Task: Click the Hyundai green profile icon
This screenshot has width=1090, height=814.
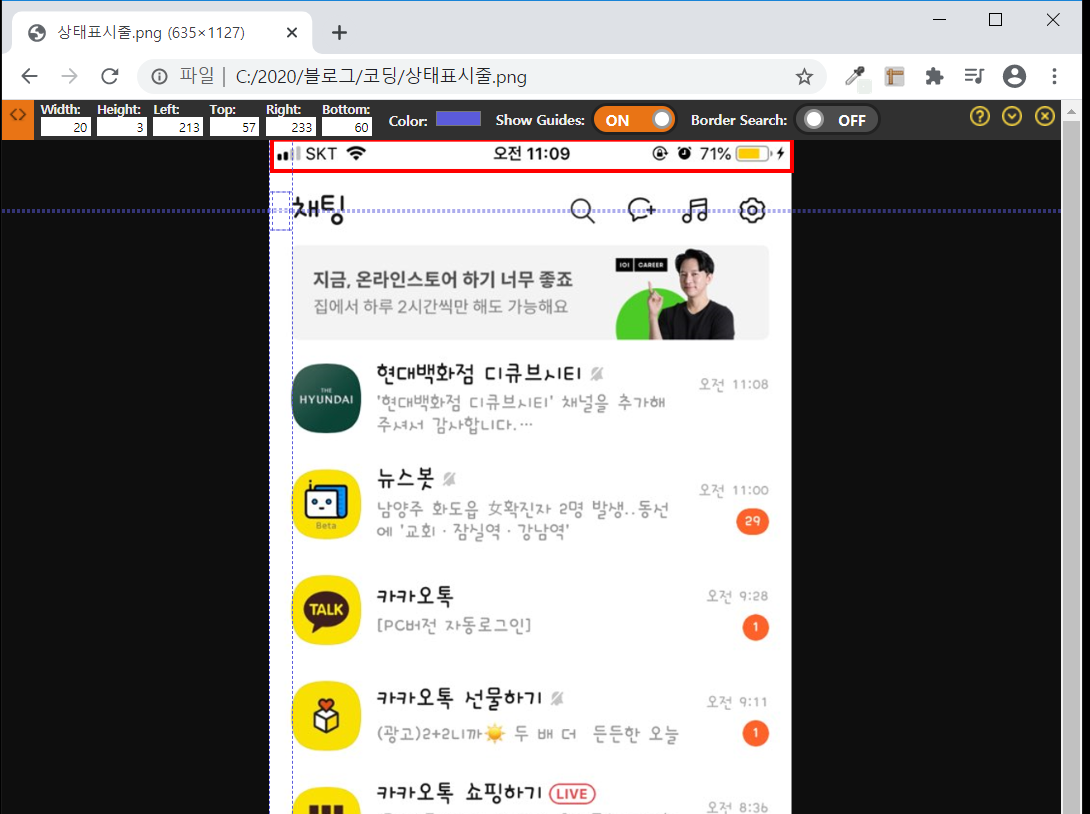Action: click(x=326, y=398)
